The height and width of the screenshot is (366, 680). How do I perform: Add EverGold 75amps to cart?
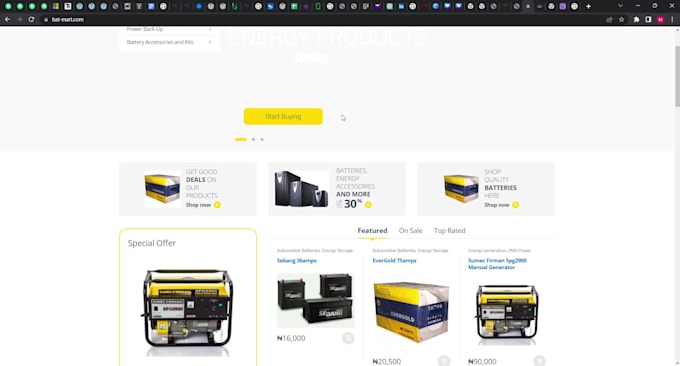[443, 361]
